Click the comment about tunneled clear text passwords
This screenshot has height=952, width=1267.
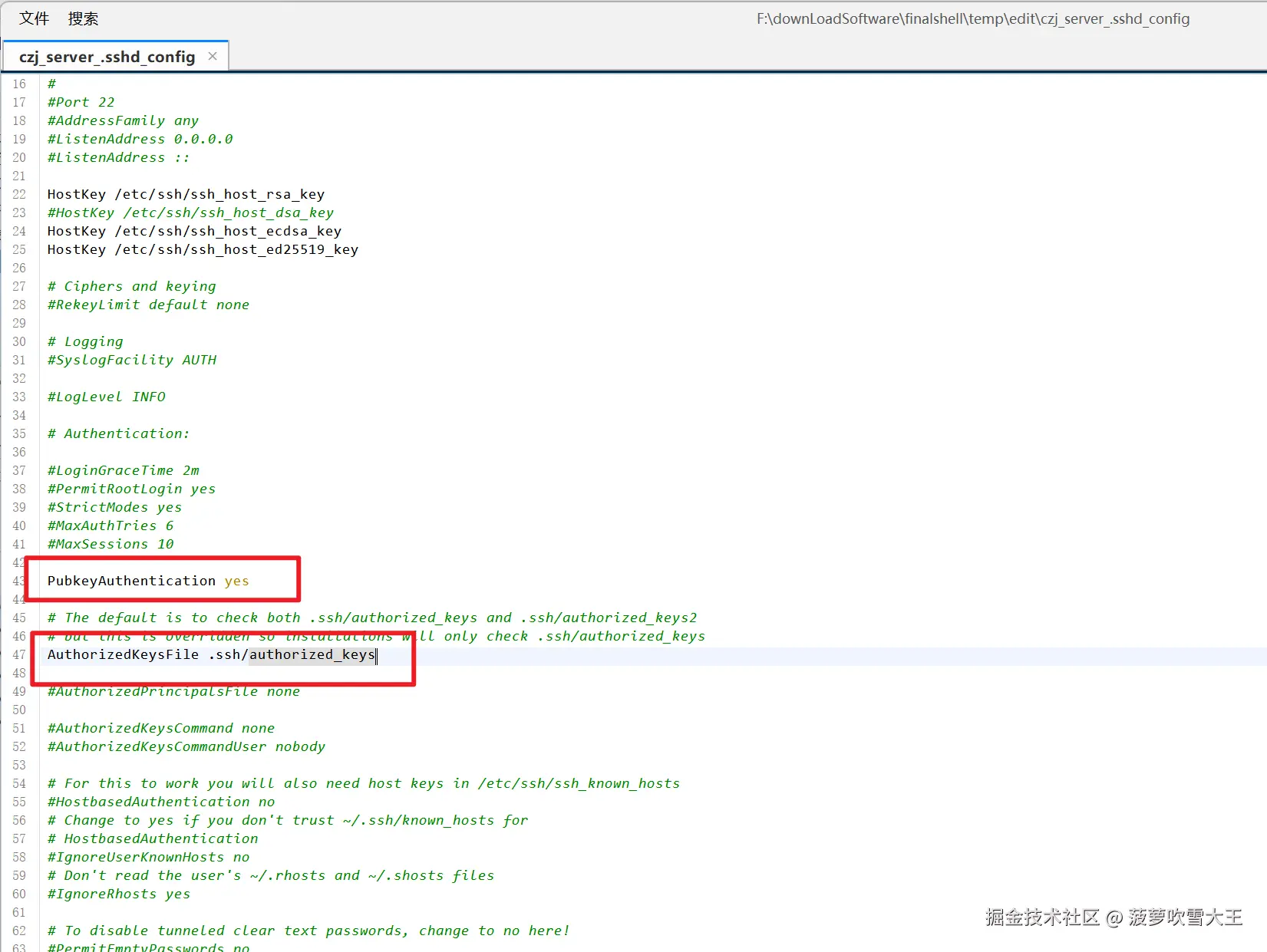pos(309,931)
